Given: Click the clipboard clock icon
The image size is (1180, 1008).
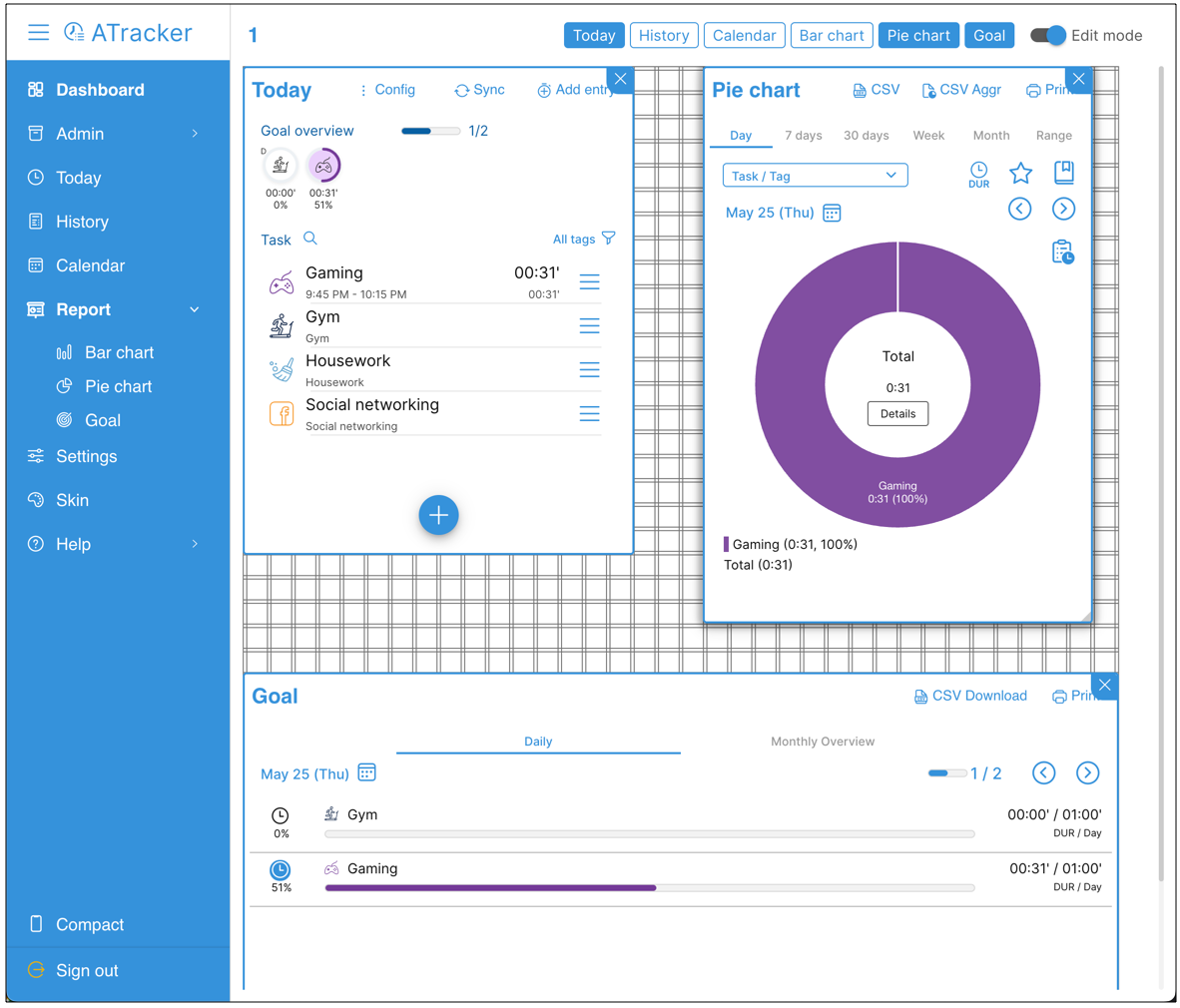Looking at the screenshot, I should click(1062, 252).
